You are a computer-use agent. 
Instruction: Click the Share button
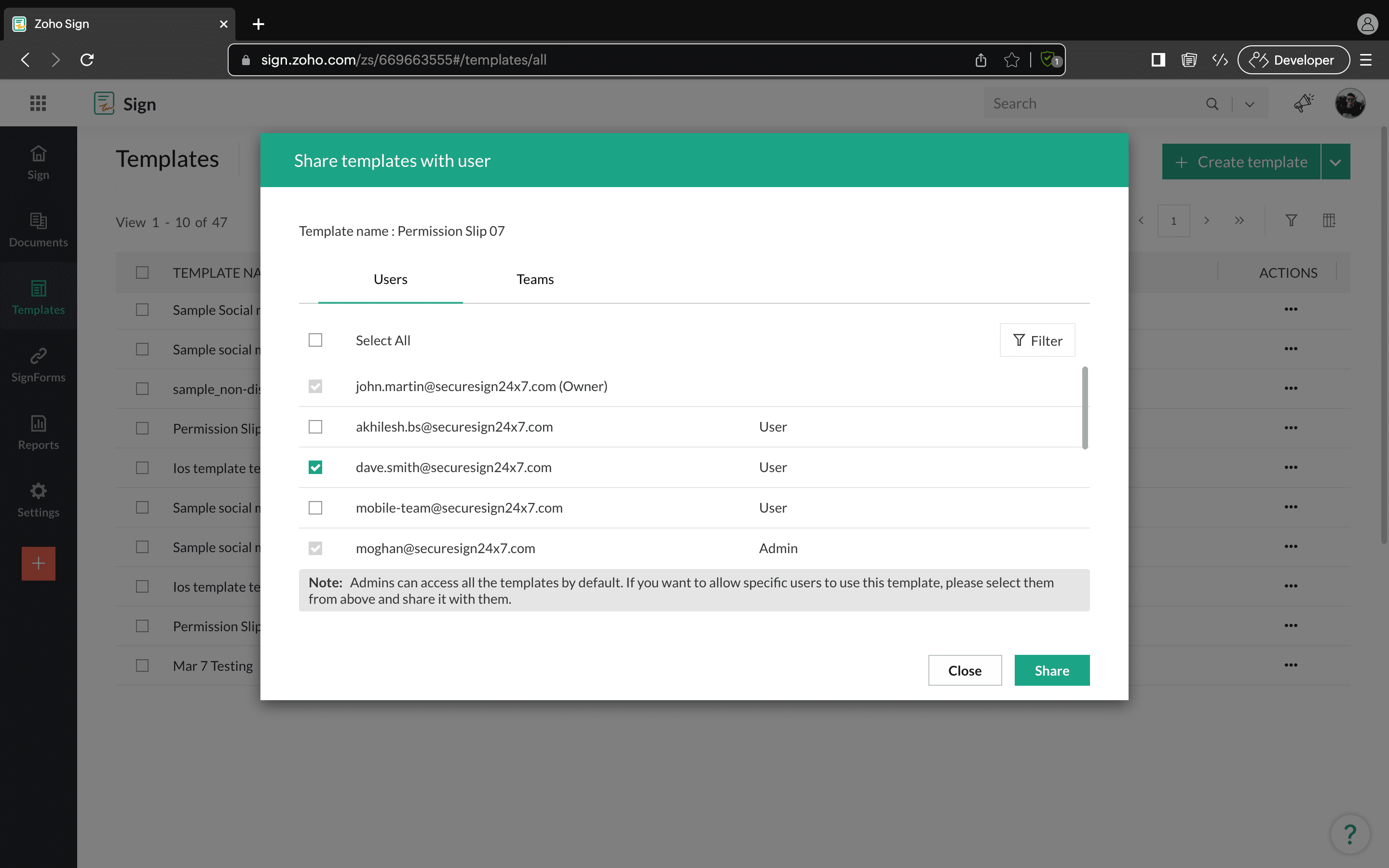point(1051,670)
